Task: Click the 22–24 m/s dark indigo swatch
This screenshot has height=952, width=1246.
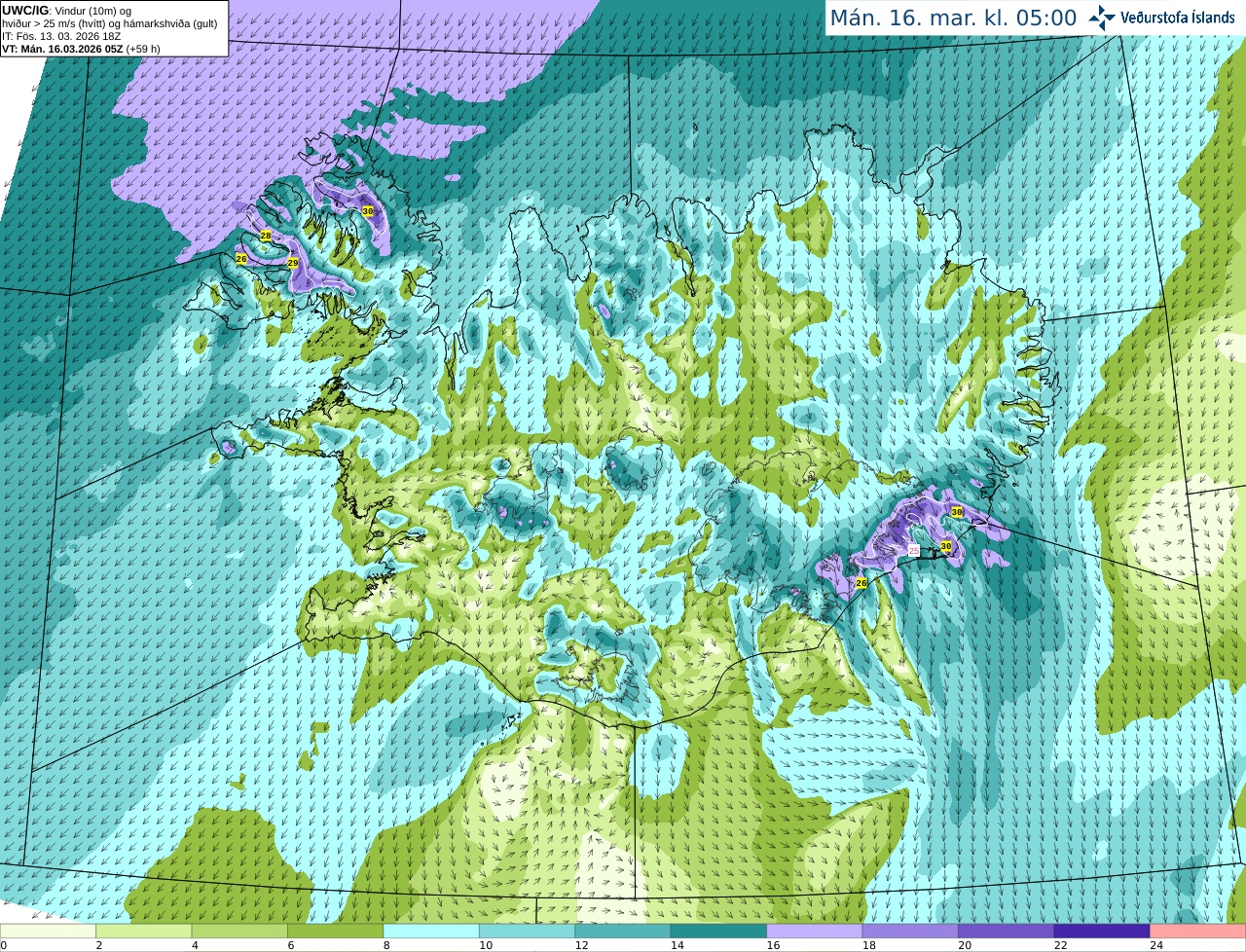Action: [1102, 931]
